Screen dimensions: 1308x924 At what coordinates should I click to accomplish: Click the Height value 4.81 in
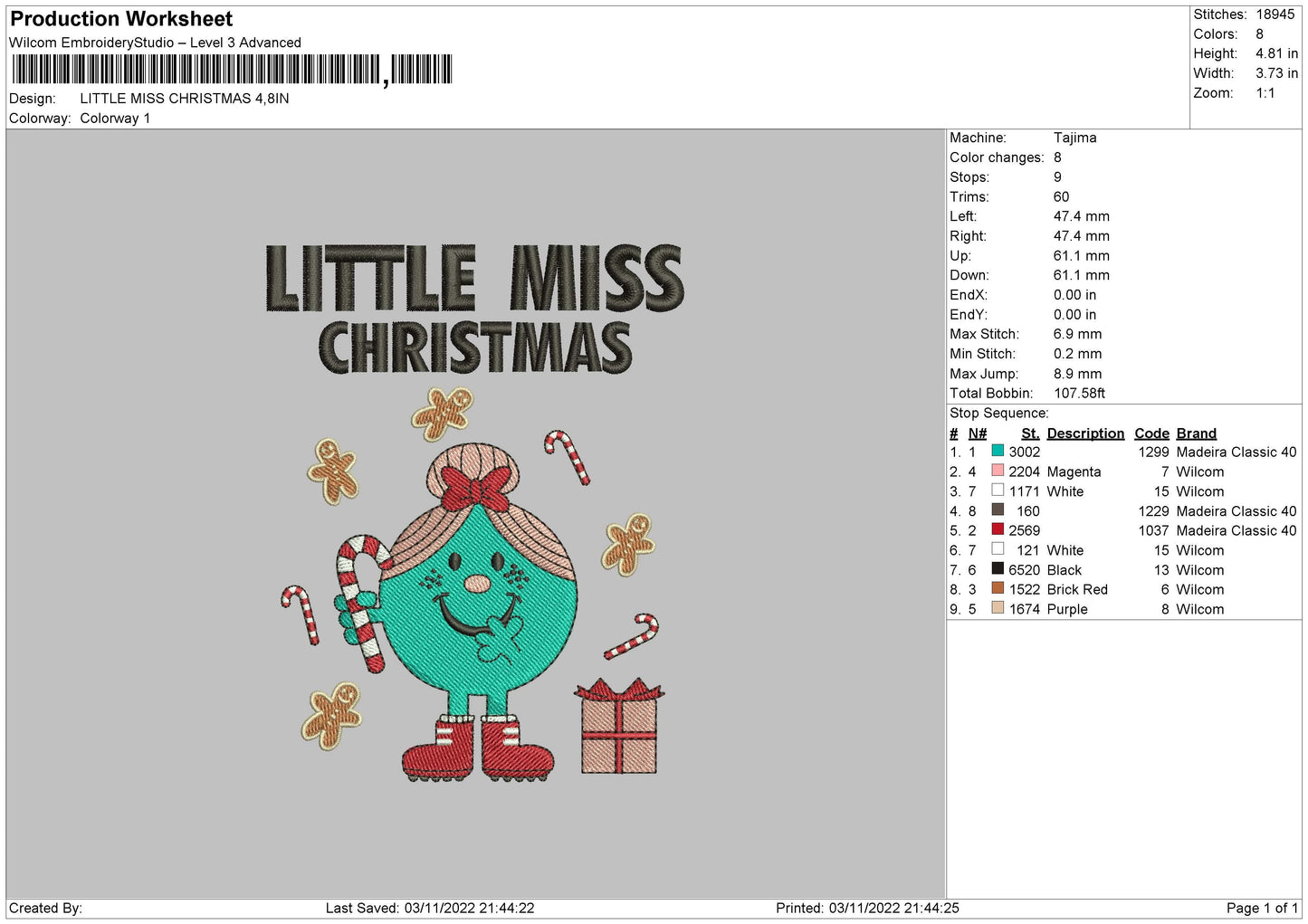pos(1276,53)
